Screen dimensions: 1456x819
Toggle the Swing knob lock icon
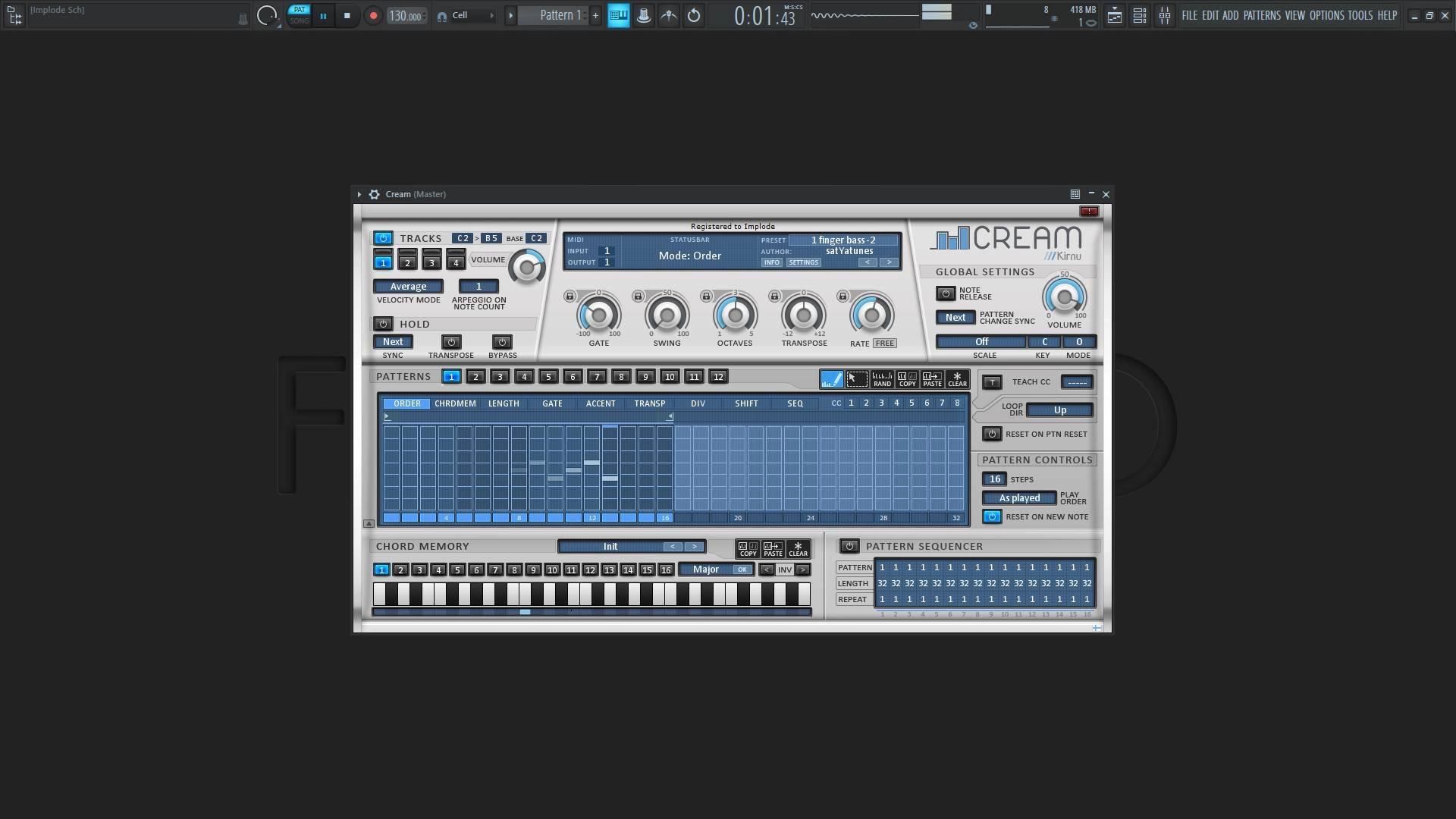click(x=638, y=297)
